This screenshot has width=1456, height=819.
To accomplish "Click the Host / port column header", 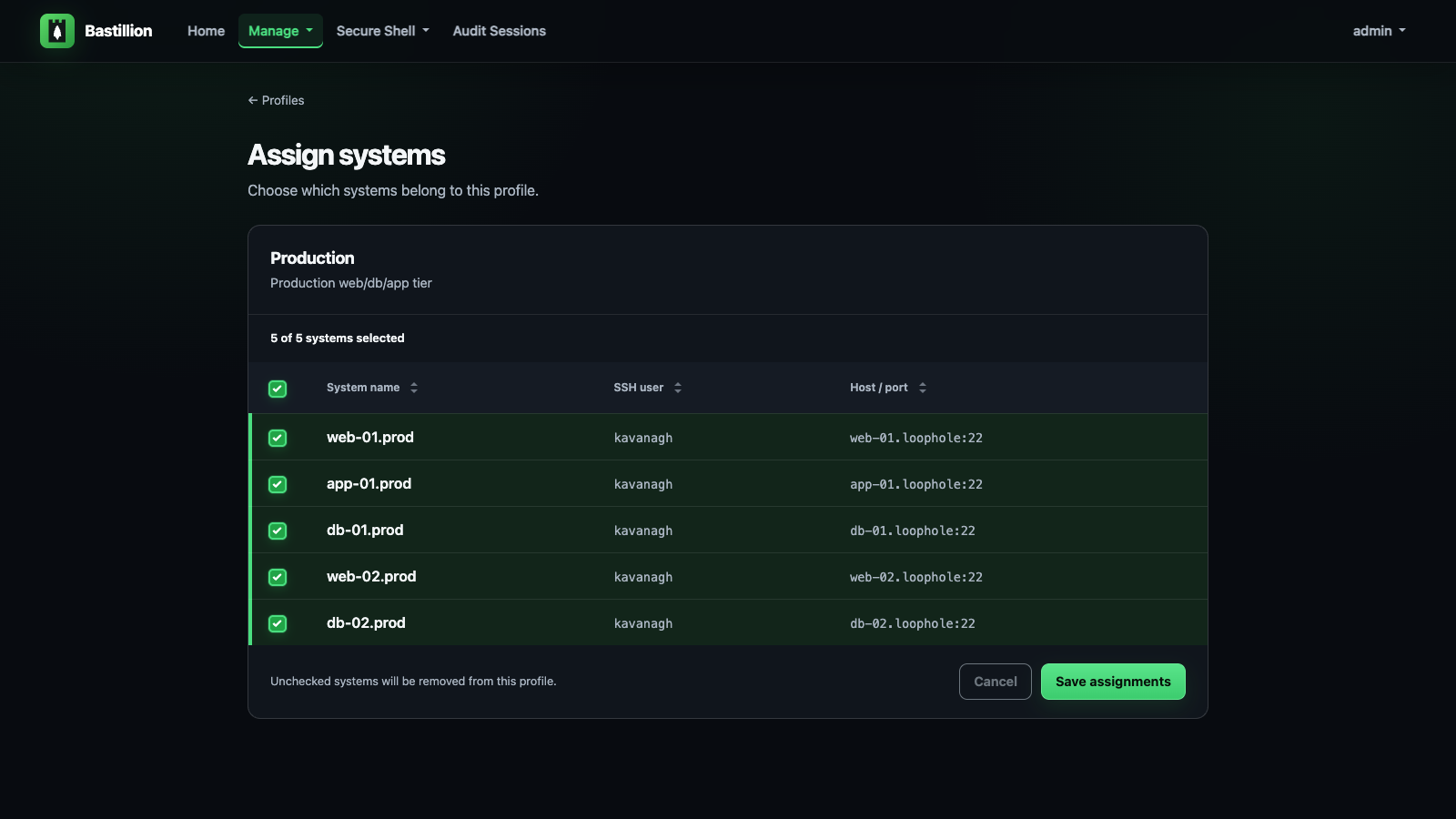I will 879,388.
